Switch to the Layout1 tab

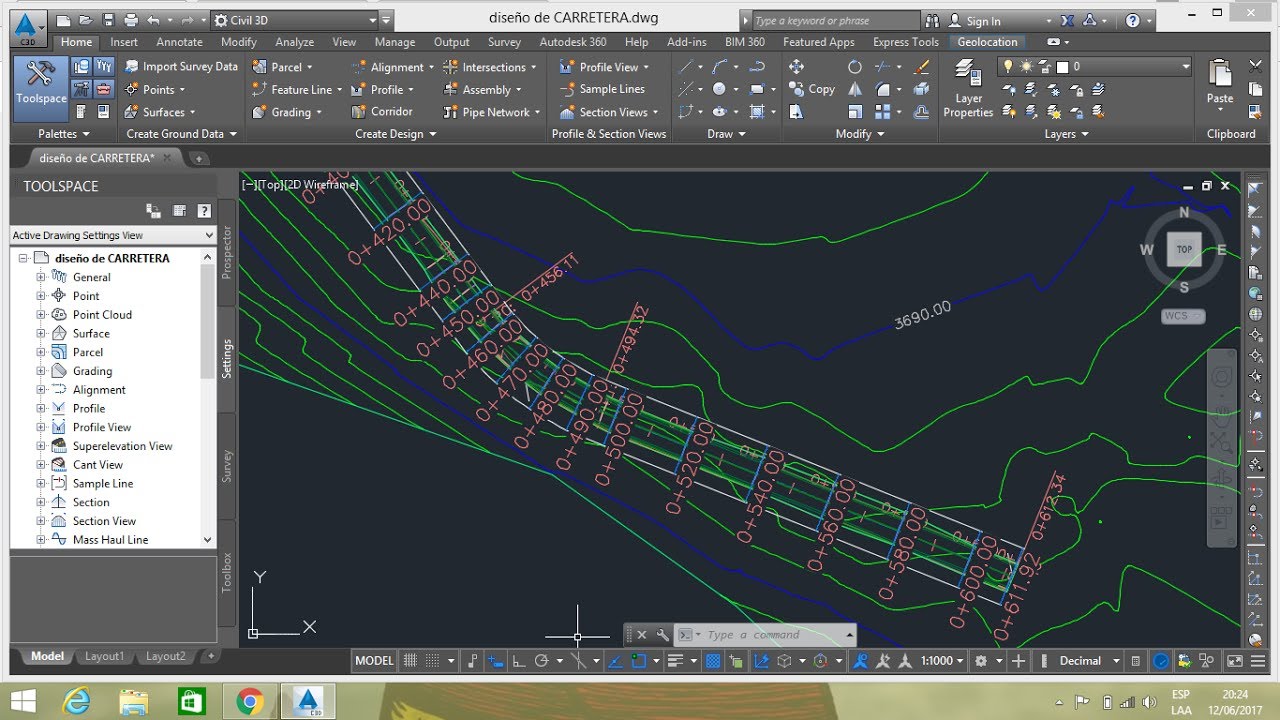(x=104, y=657)
